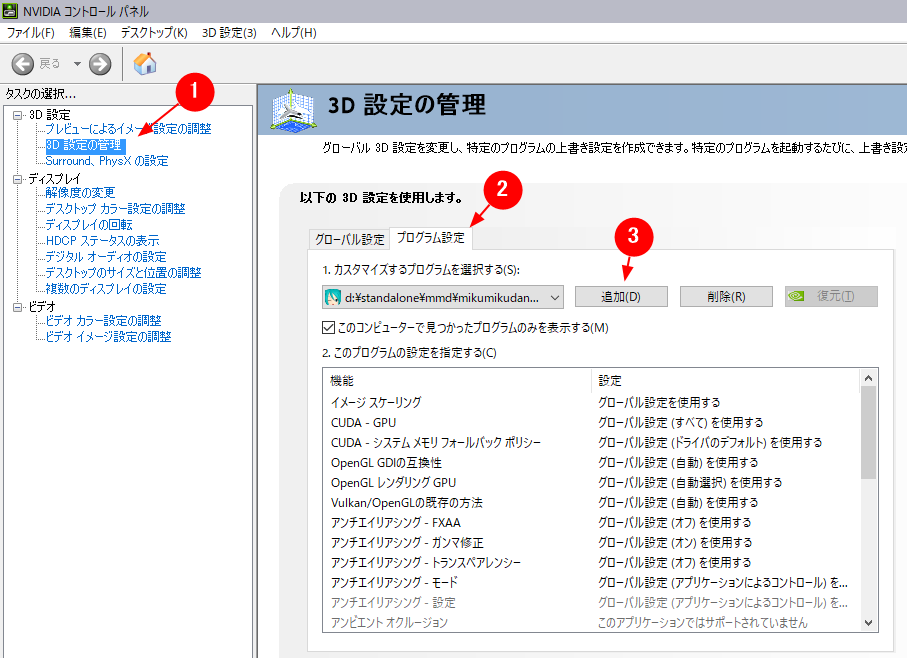The width and height of the screenshot is (907, 658).
Task: Click the forward arrow navigation icon
Action: tap(100, 64)
